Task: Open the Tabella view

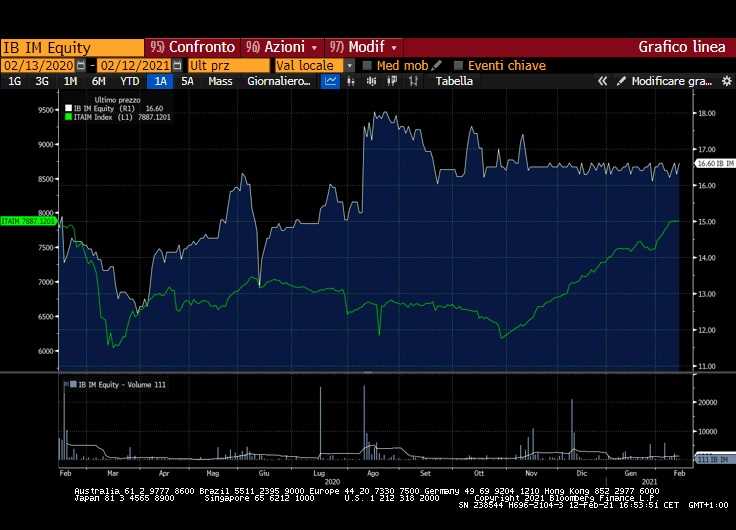Action: point(454,81)
